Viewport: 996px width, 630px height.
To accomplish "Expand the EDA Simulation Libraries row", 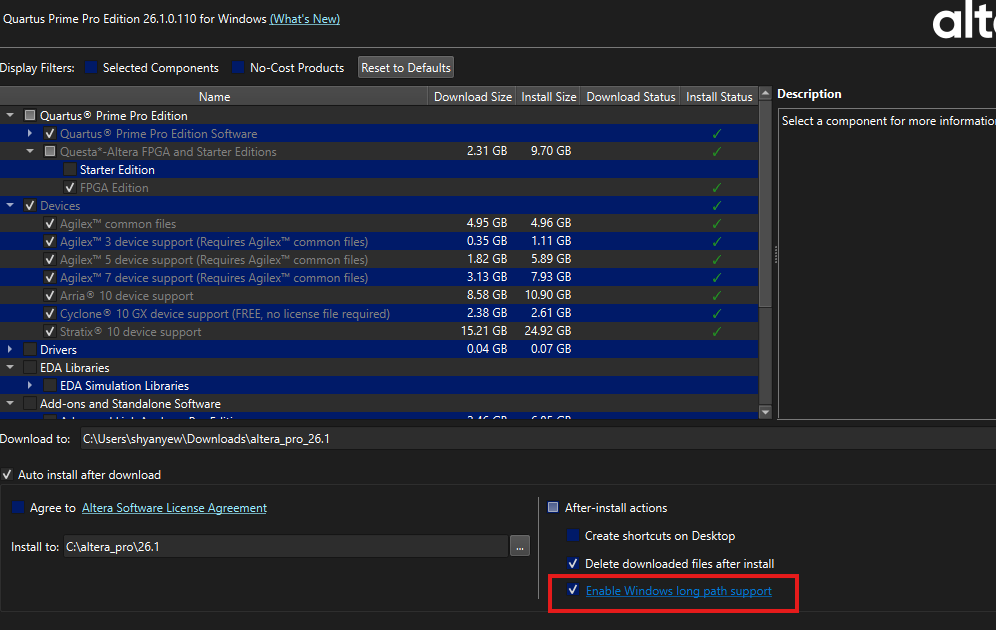I will [30, 385].
